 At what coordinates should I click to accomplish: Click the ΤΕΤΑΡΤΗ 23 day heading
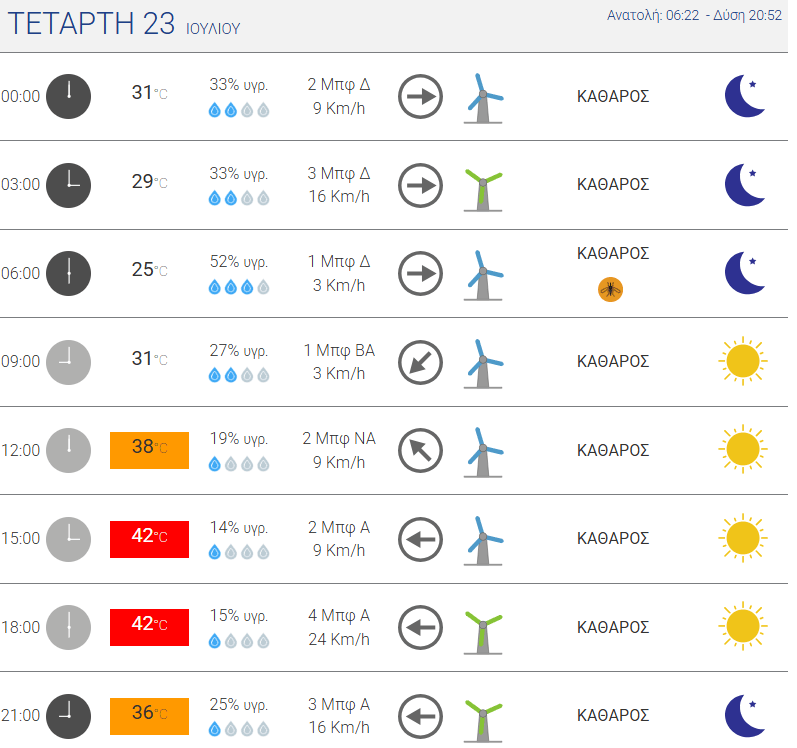(91, 23)
